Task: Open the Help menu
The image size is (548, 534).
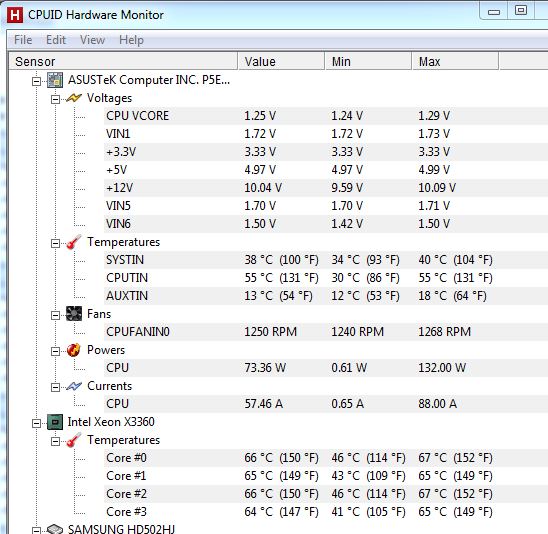Action: [x=131, y=40]
